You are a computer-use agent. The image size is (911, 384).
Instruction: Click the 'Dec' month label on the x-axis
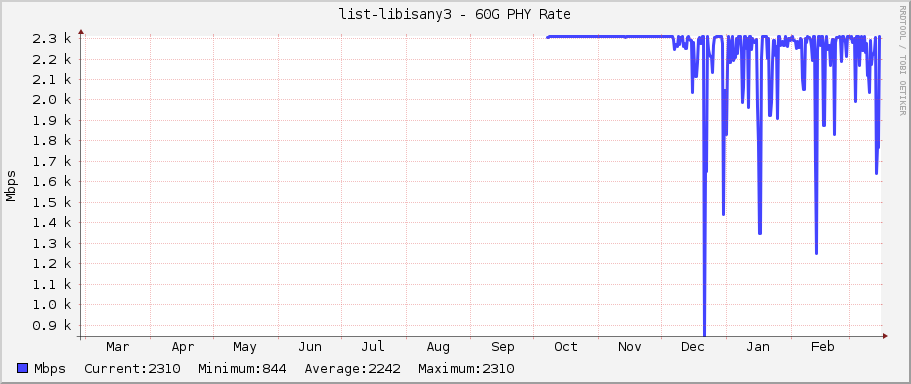[693, 347]
